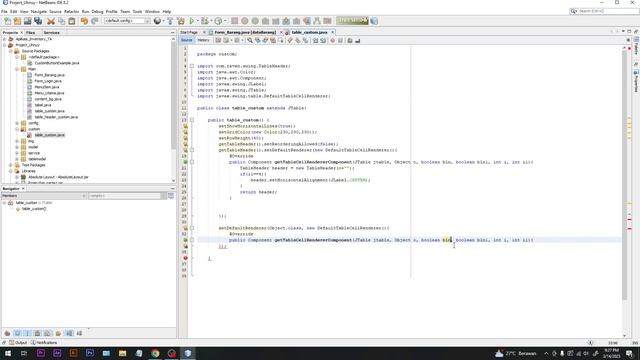Switch to Form_Barang.java editor tab
Screen dimensions: 640x360
coord(245,32)
